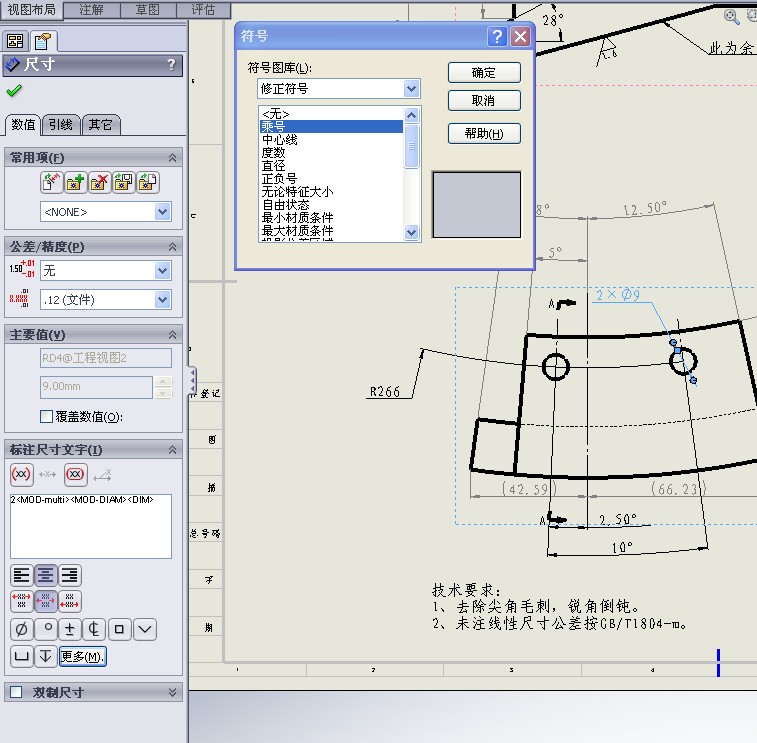The width and height of the screenshot is (757, 743).
Task: Open the tolerance type 无 dropdown
Action: (x=163, y=270)
